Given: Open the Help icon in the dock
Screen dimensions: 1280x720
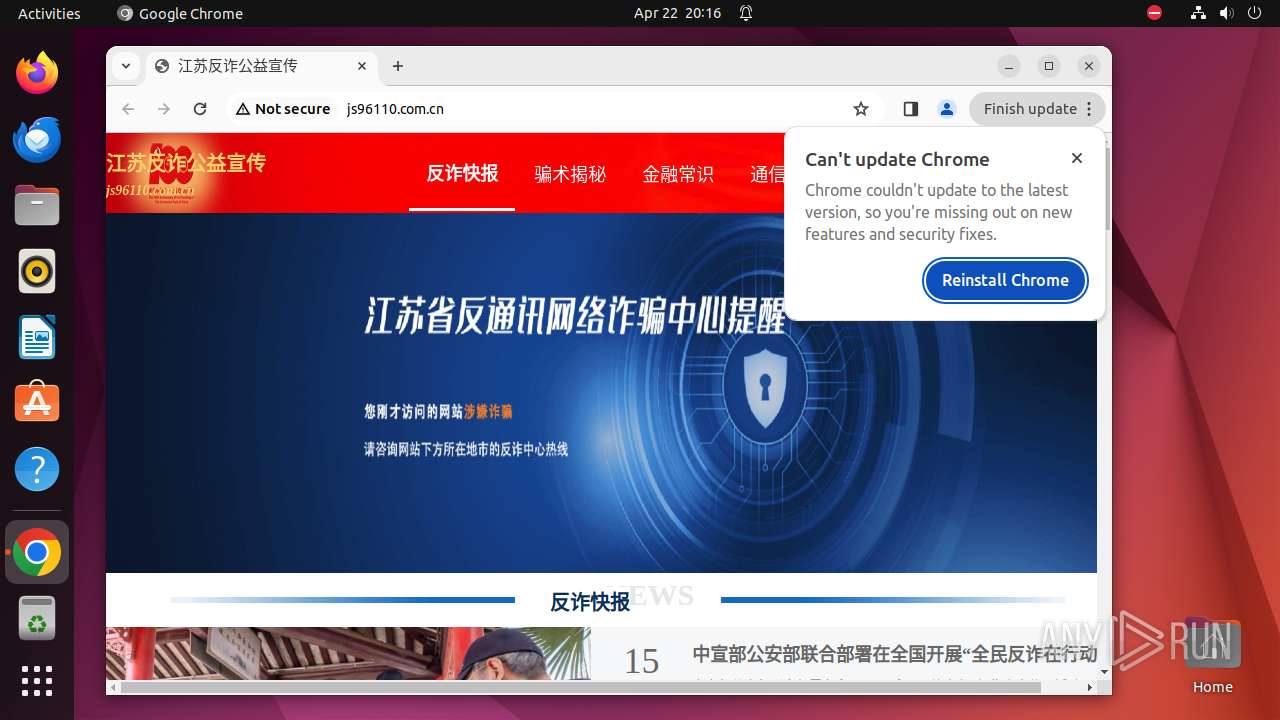Looking at the screenshot, I should pos(37,469).
